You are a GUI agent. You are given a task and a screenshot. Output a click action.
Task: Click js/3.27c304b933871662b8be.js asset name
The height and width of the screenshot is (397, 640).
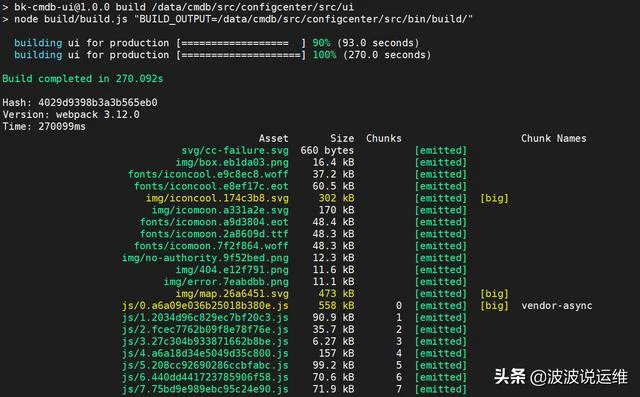[x=205, y=342]
